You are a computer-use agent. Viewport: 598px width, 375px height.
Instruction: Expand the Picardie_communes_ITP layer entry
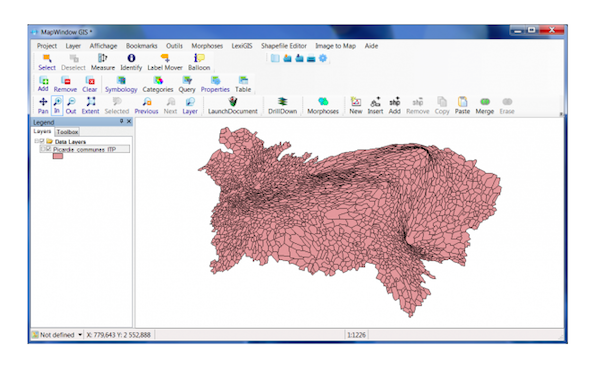click(43, 149)
